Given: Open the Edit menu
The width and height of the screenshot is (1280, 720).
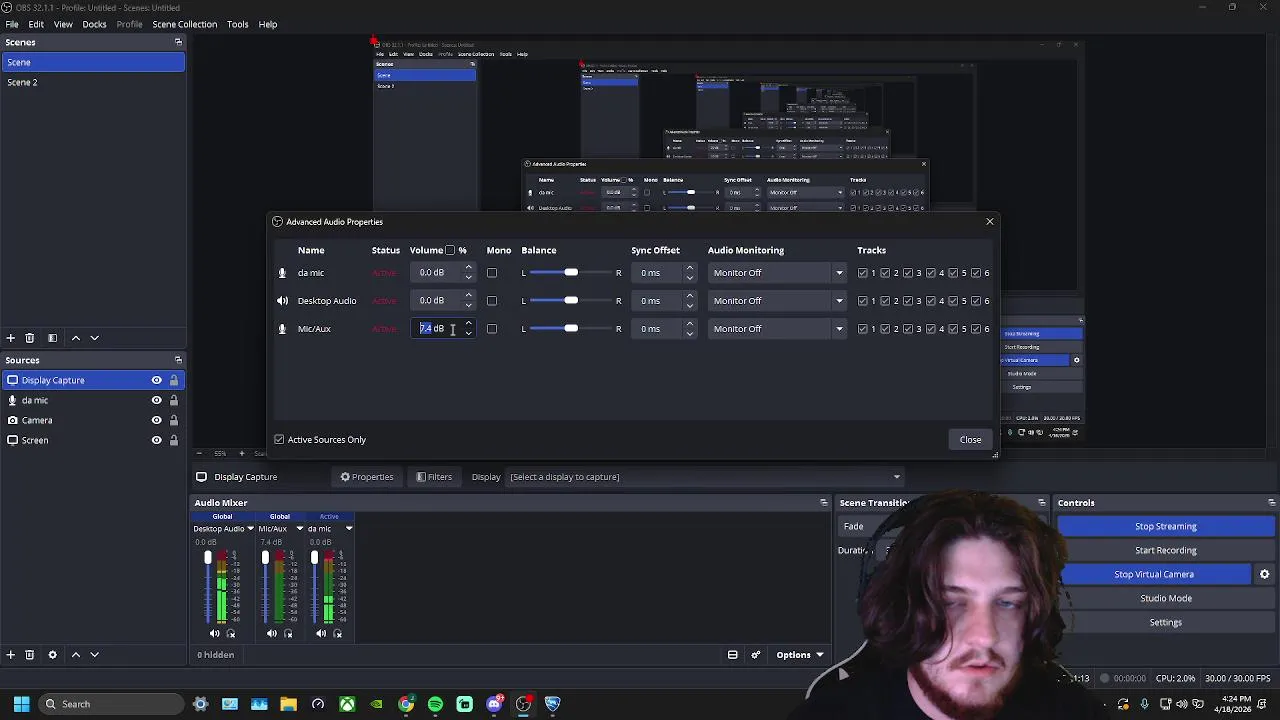Looking at the screenshot, I should pos(36,24).
